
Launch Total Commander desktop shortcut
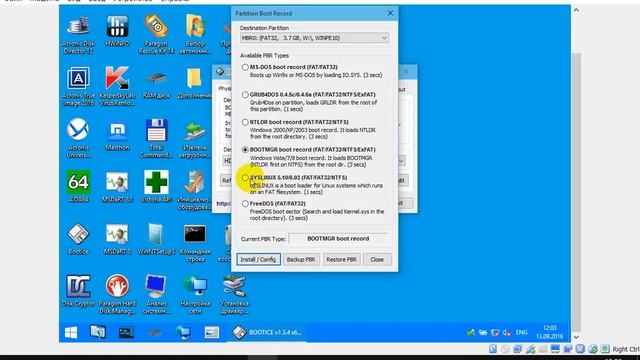click(x=156, y=138)
